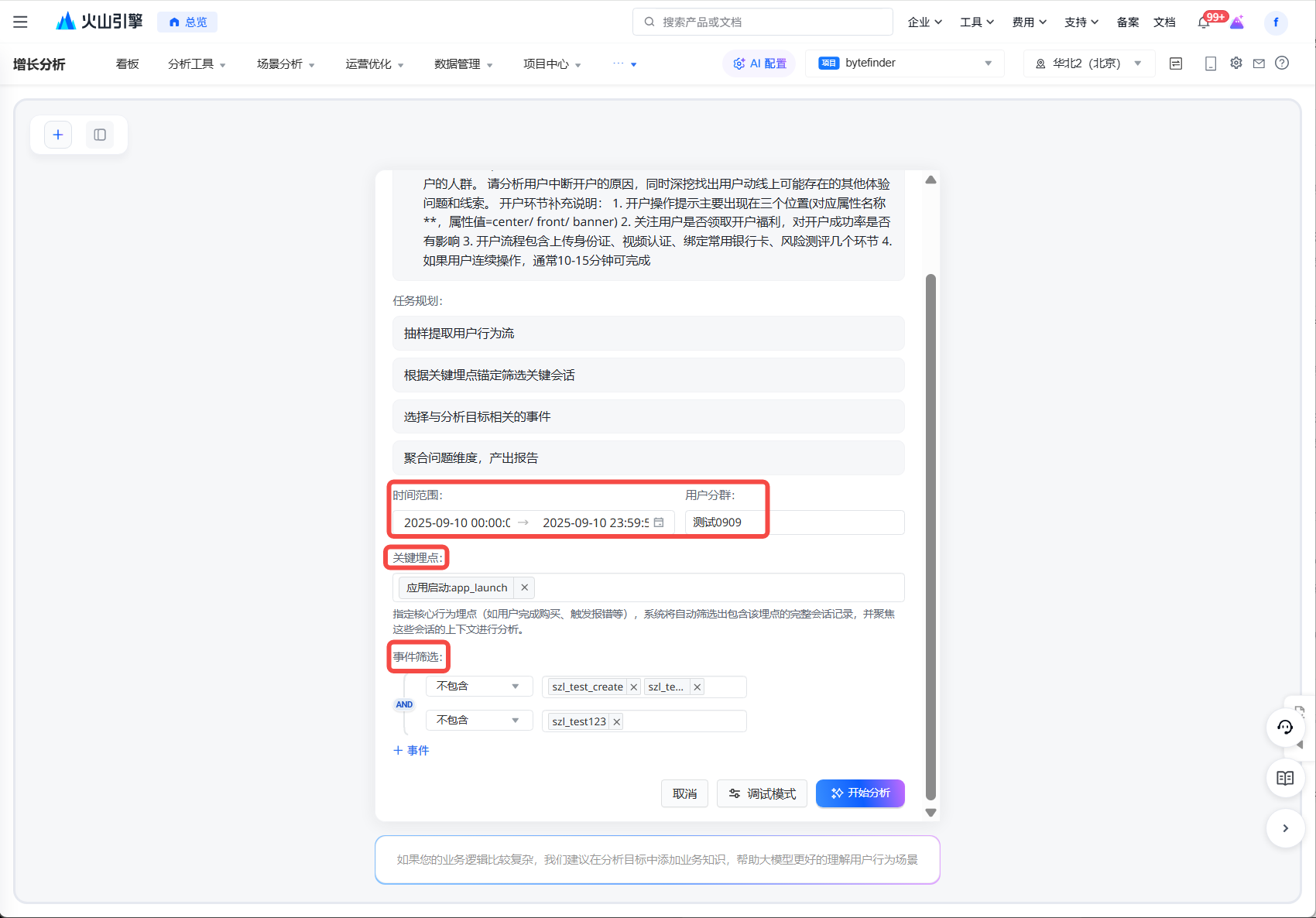Select task step 抽样提取用户行为流

(649, 334)
